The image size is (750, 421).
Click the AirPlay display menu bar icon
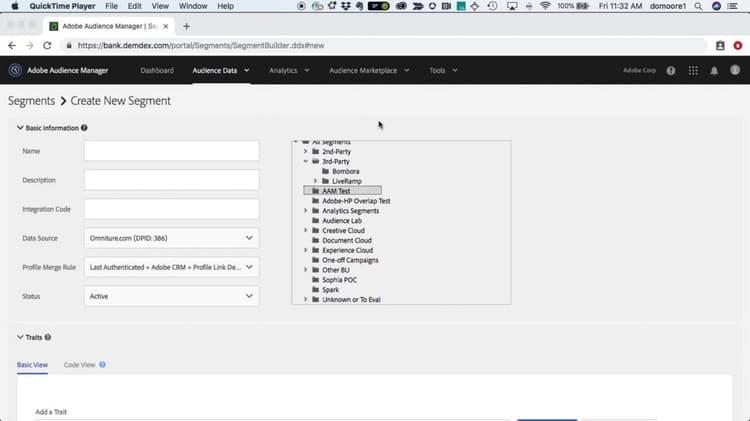pos(512,6)
